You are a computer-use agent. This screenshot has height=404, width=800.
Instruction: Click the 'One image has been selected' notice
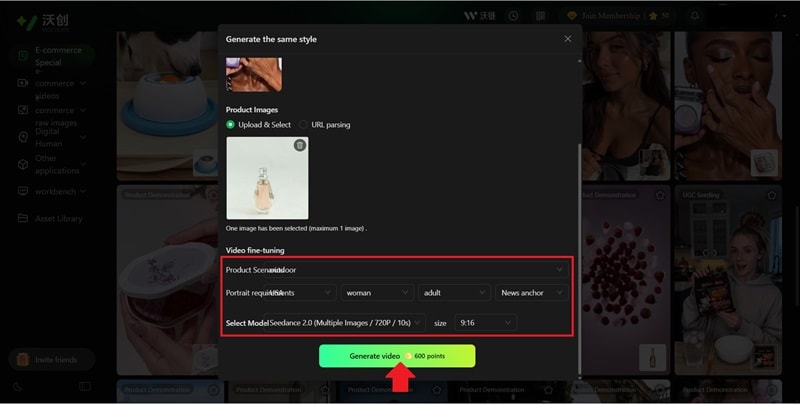pyautogui.click(x=296, y=229)
